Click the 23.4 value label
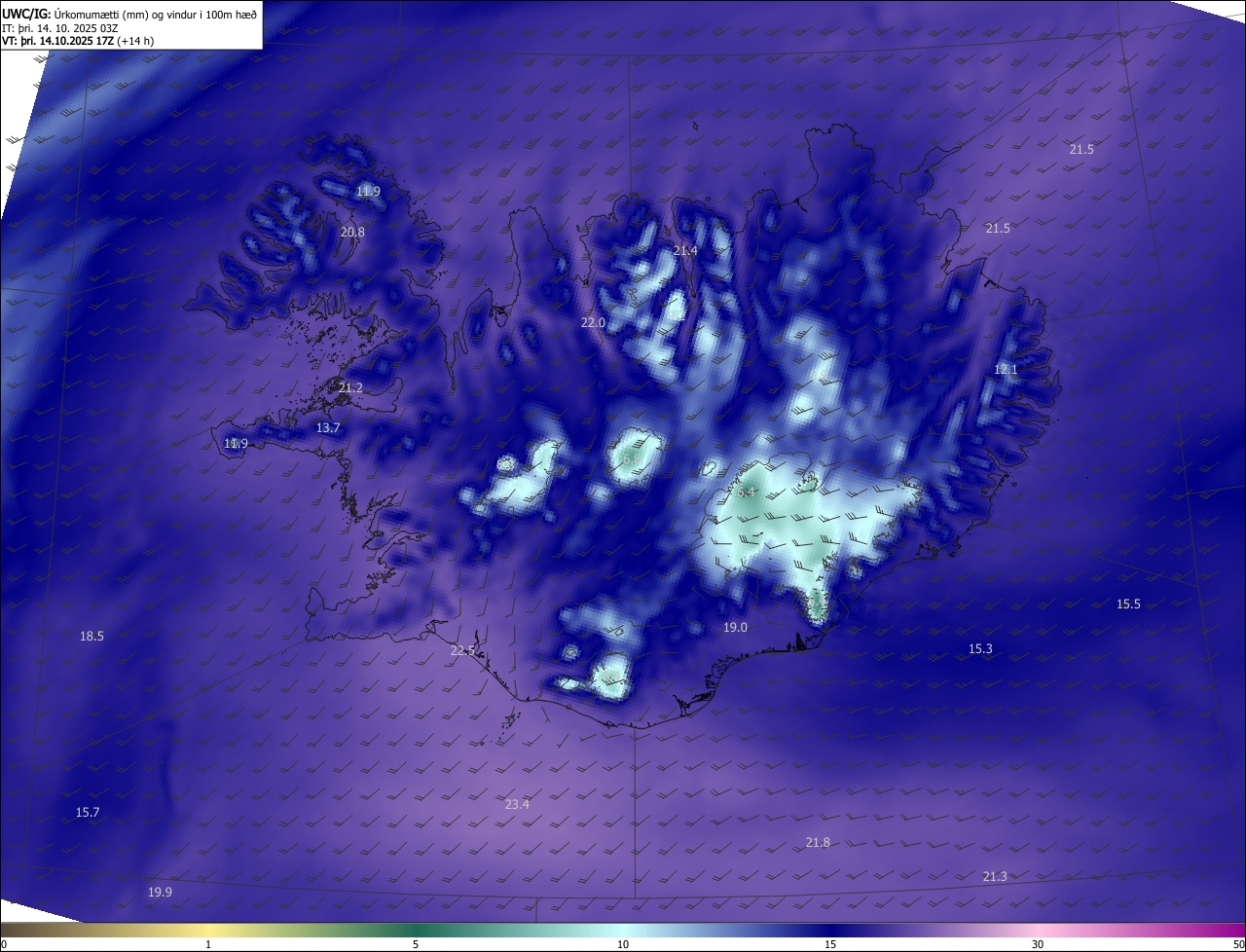 517,804
